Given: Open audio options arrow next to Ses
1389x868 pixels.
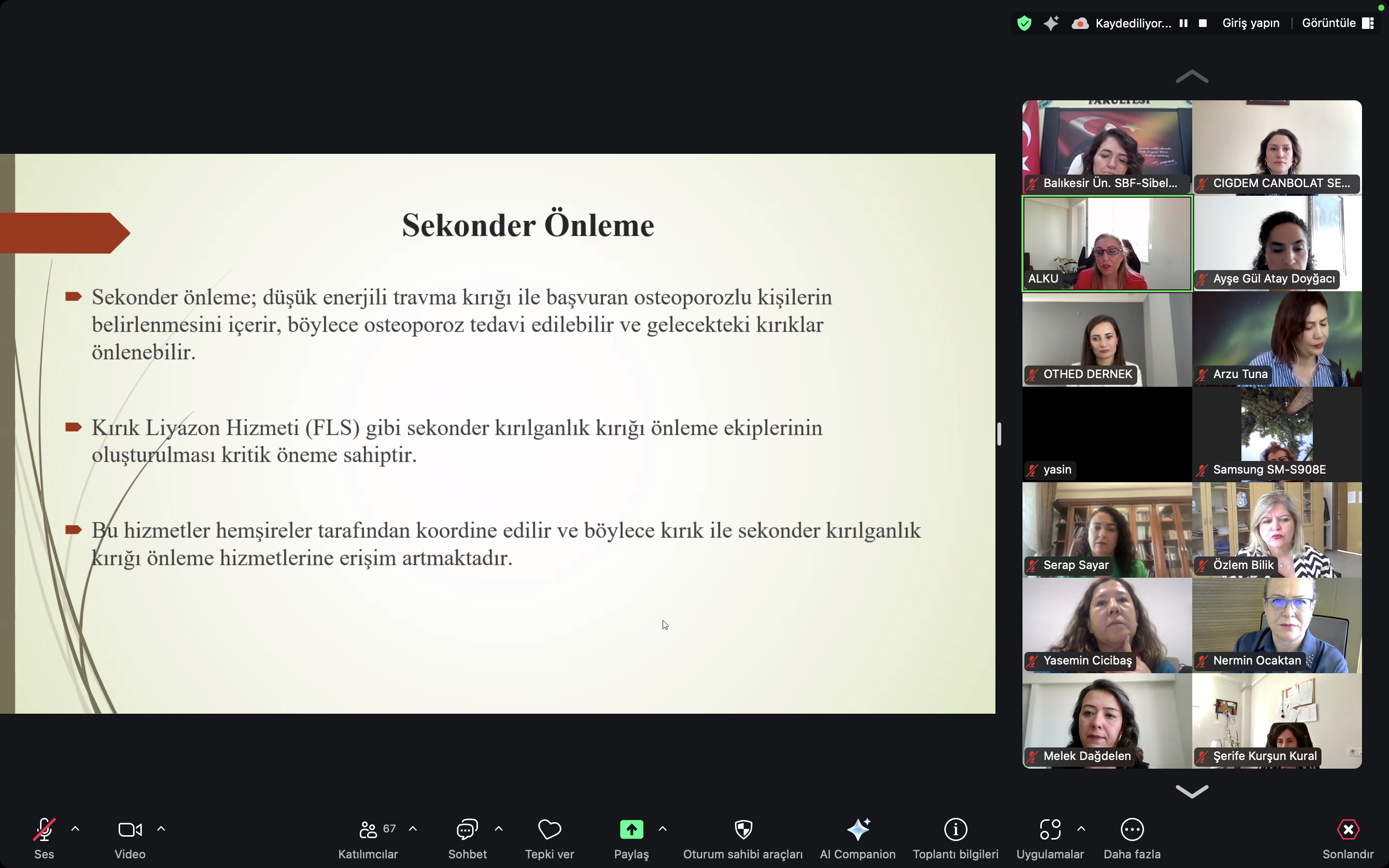Looking at the screenshot, I should pyautogui.click(x=75, y=829).
